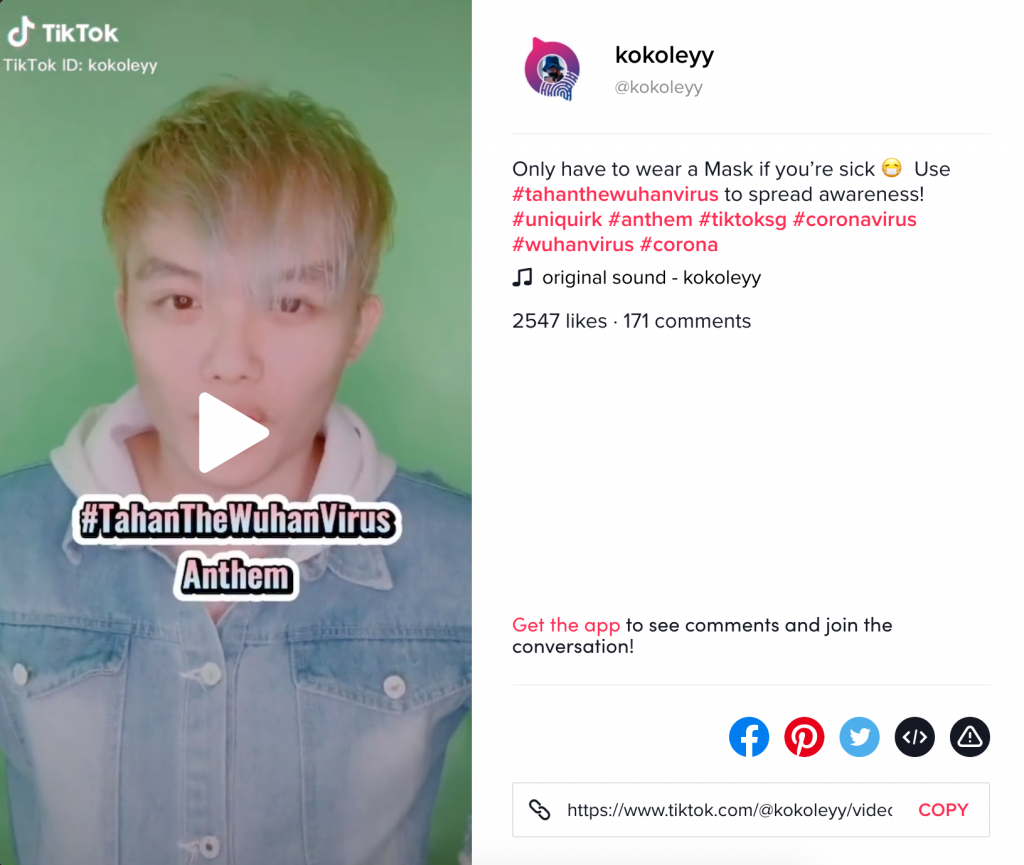The width and height of the screenshot is (1024, 865).
Task: Share video to Facebook
Action: click(x=748, y=737)
